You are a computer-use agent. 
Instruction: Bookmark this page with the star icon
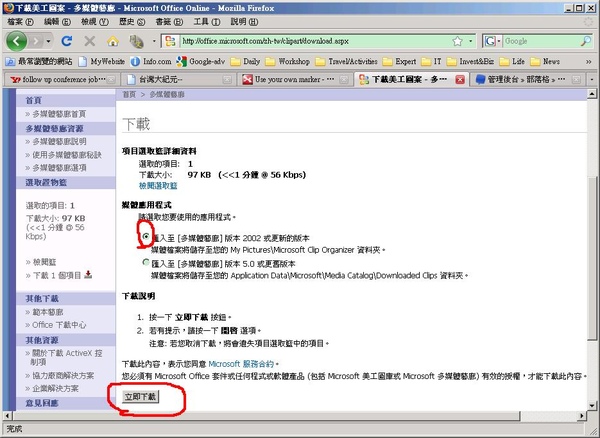[457, 41]
